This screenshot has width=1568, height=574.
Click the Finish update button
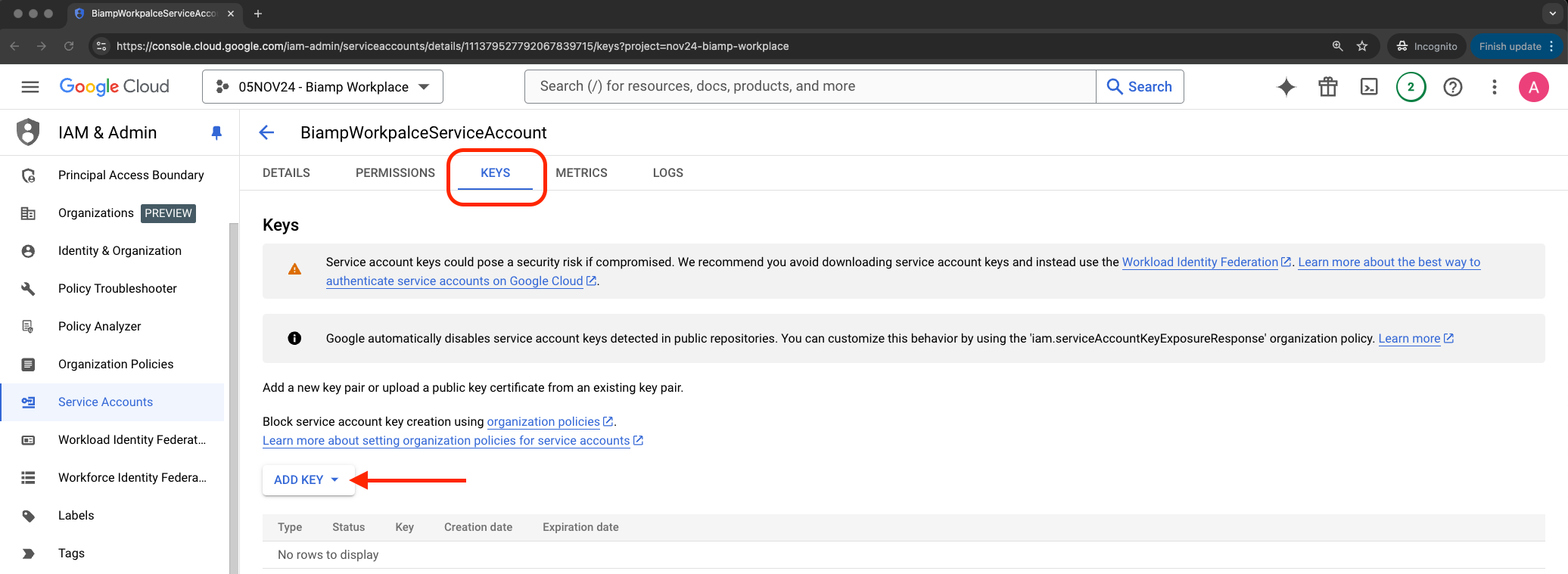[1516, 46]
